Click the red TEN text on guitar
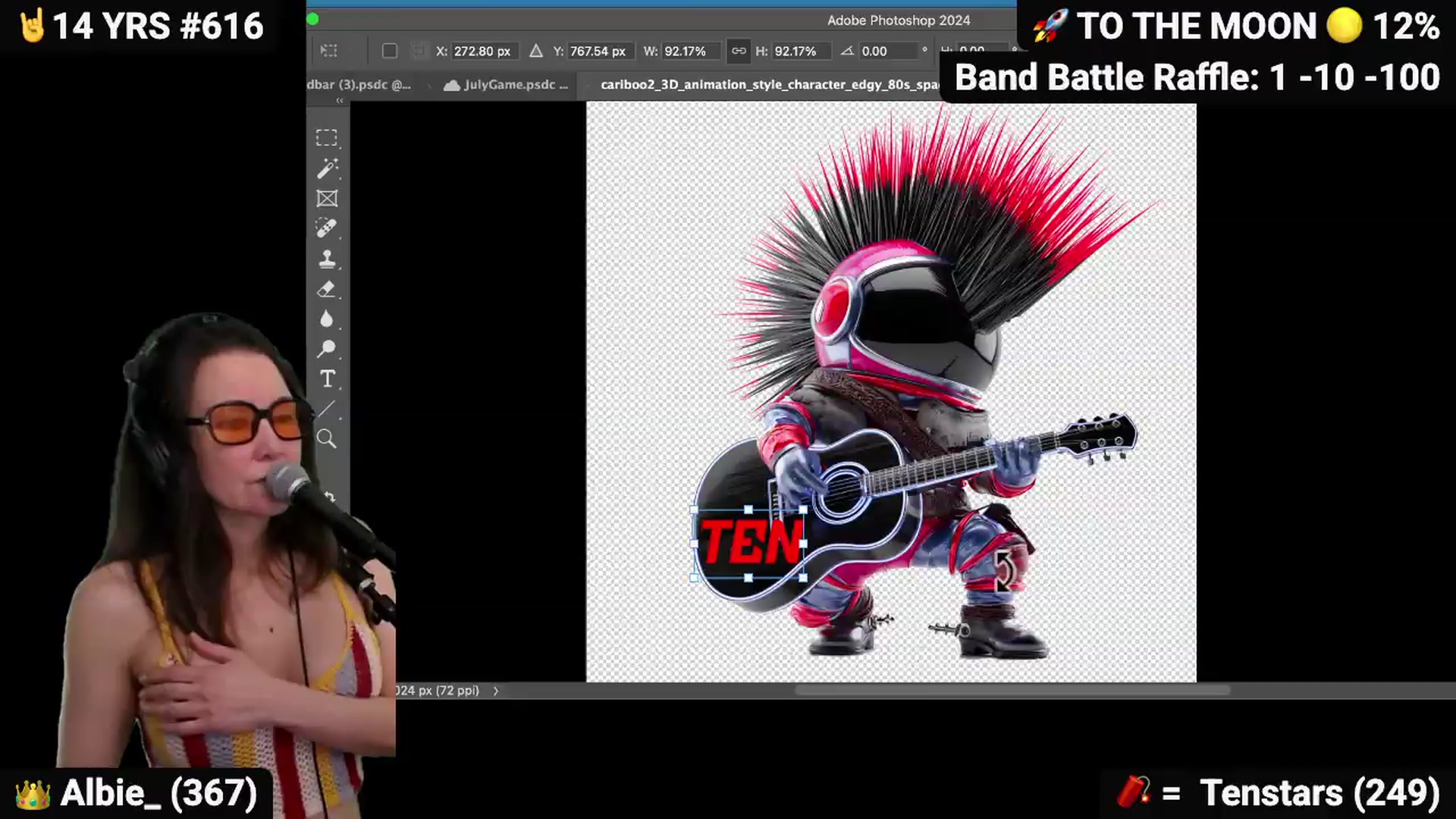1456x819 pixels. pyautogui.click(x=751, y=542)
